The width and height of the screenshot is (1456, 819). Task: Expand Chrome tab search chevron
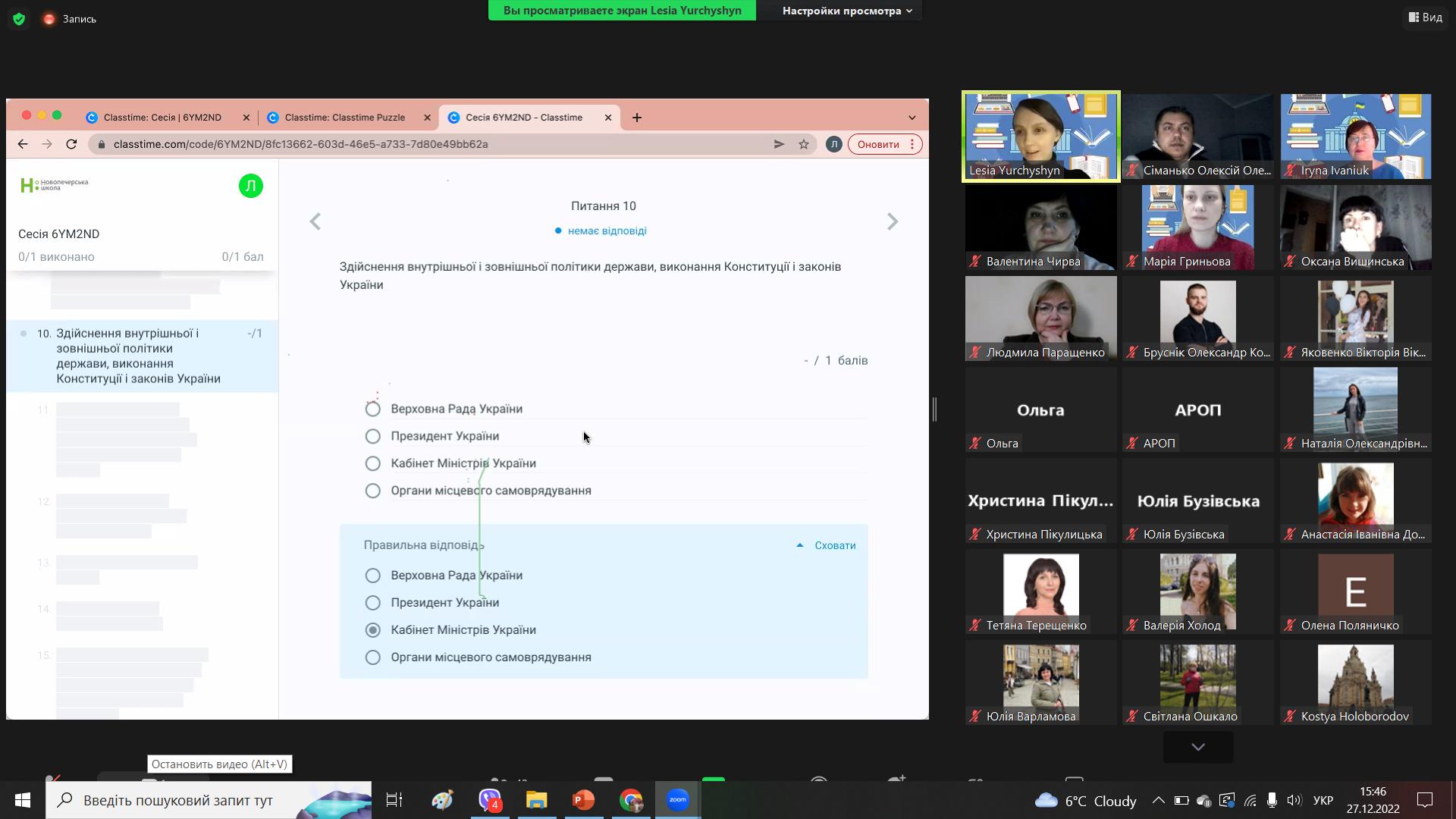click(x=912, y=118)
